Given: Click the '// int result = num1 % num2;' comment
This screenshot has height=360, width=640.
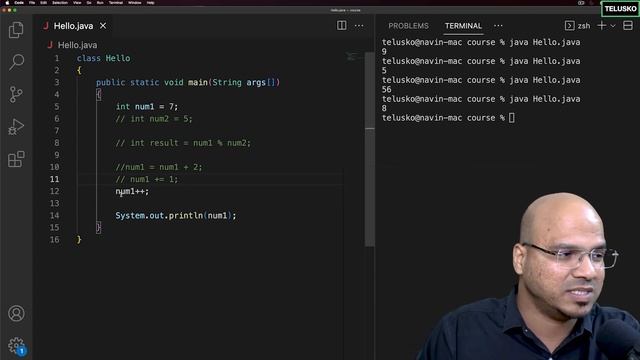Looking at the screenshot, I should coord(183,143).
